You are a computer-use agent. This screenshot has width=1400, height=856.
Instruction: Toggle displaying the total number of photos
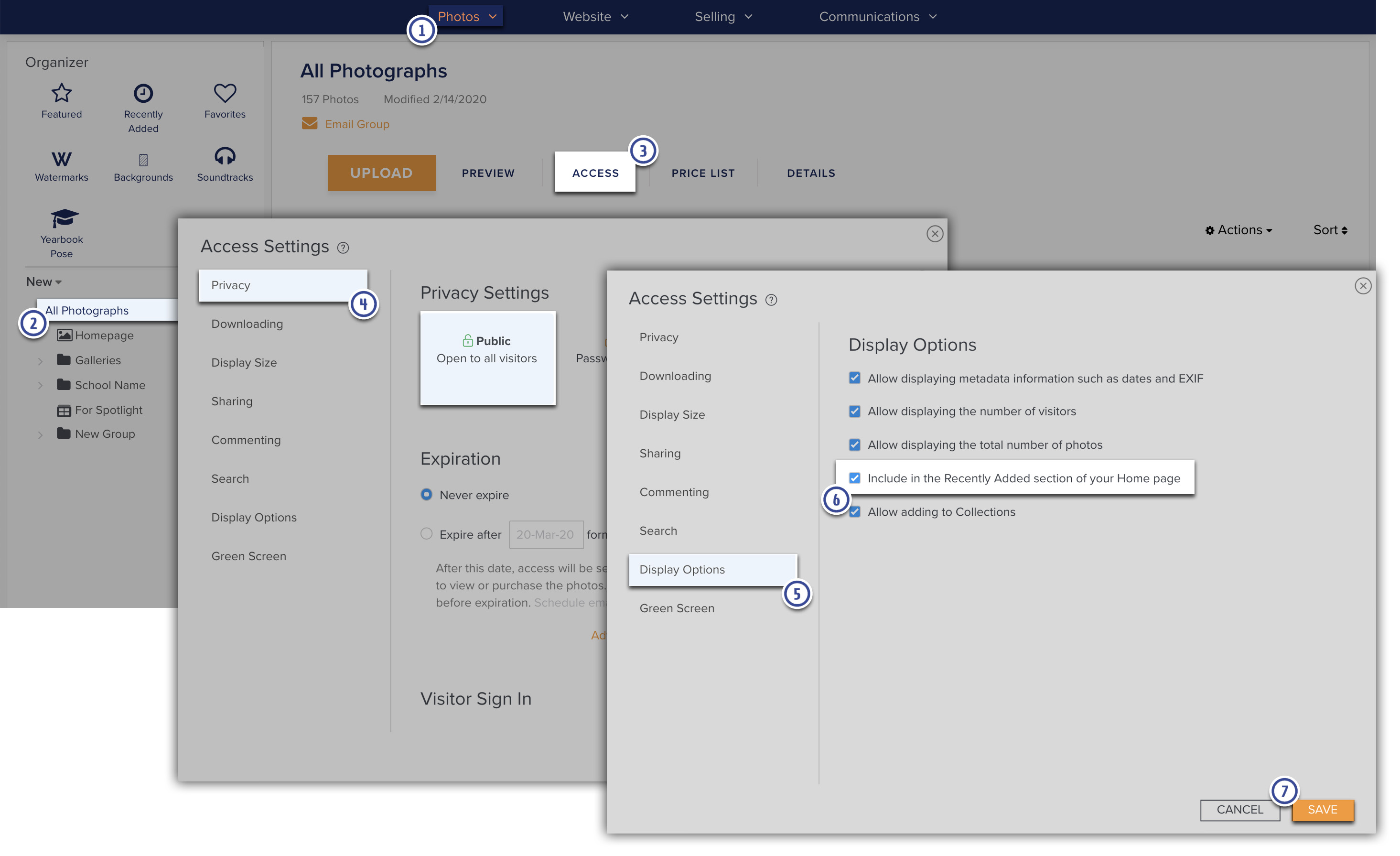(854, 444)
